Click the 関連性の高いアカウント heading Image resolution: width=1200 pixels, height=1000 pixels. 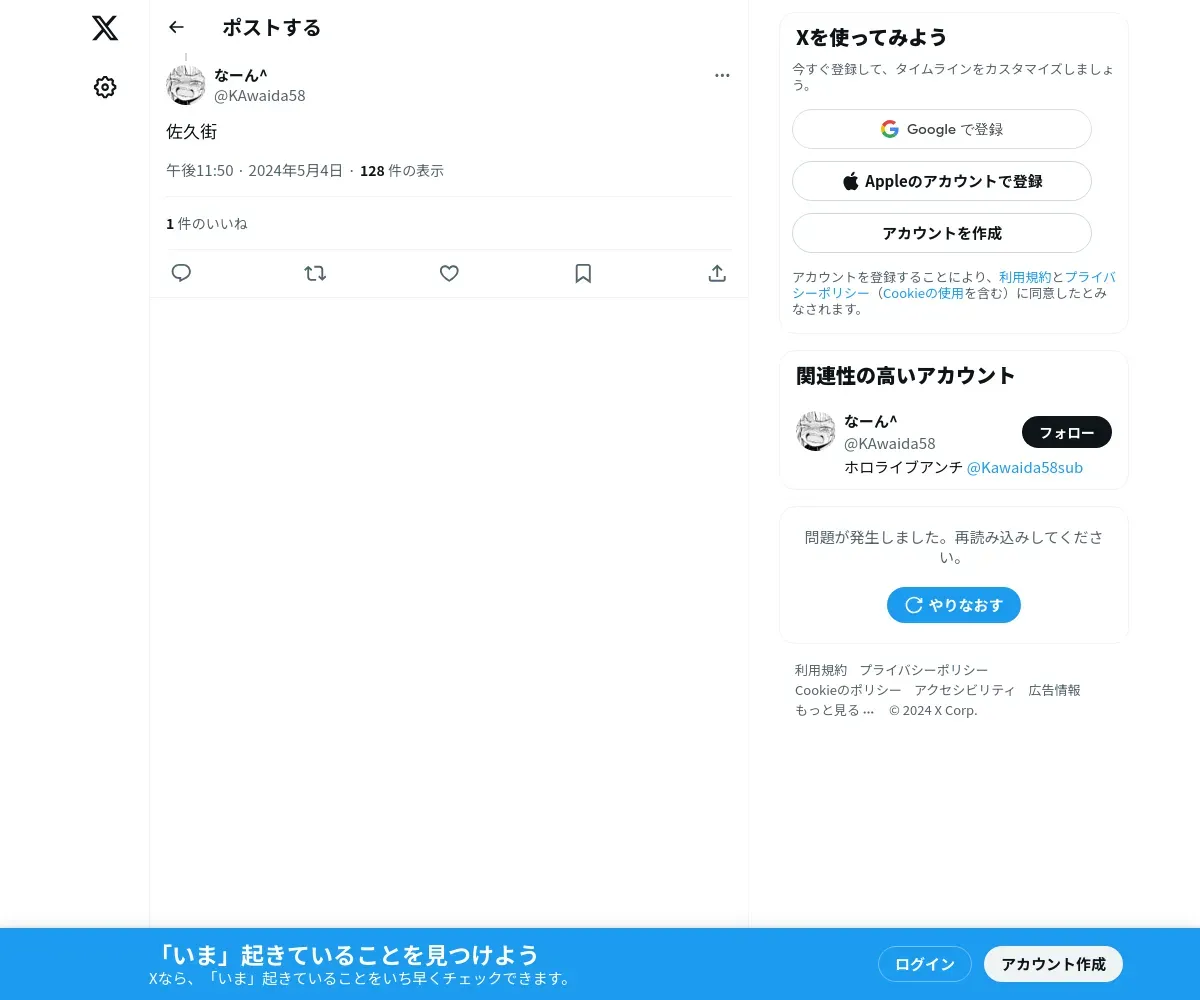(906, 376)
